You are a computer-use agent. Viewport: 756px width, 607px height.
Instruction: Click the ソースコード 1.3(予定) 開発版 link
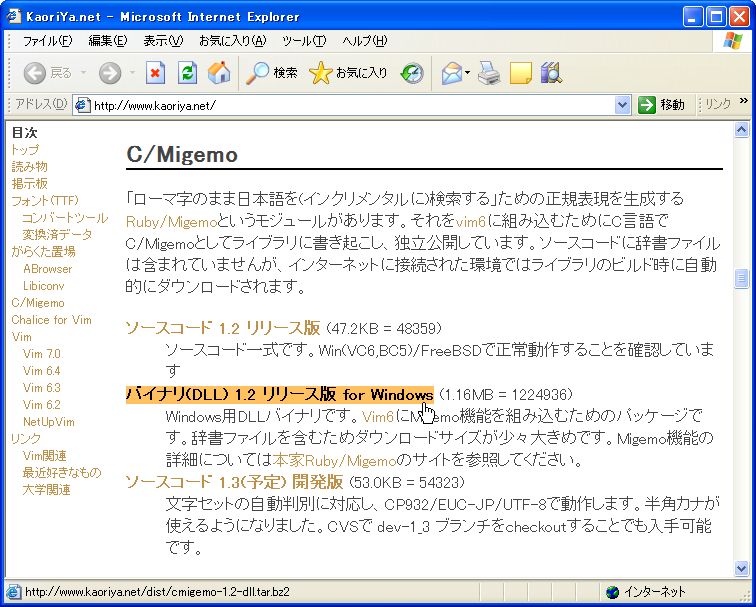pyautogui.click(x=234, y=482)
